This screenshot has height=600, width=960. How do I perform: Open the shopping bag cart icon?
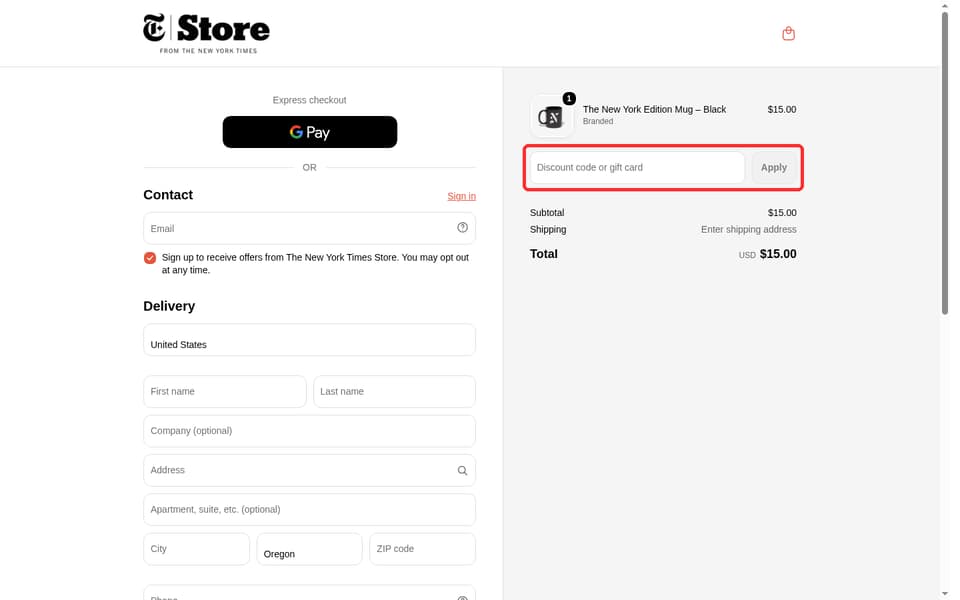click(x=788, y=34)
